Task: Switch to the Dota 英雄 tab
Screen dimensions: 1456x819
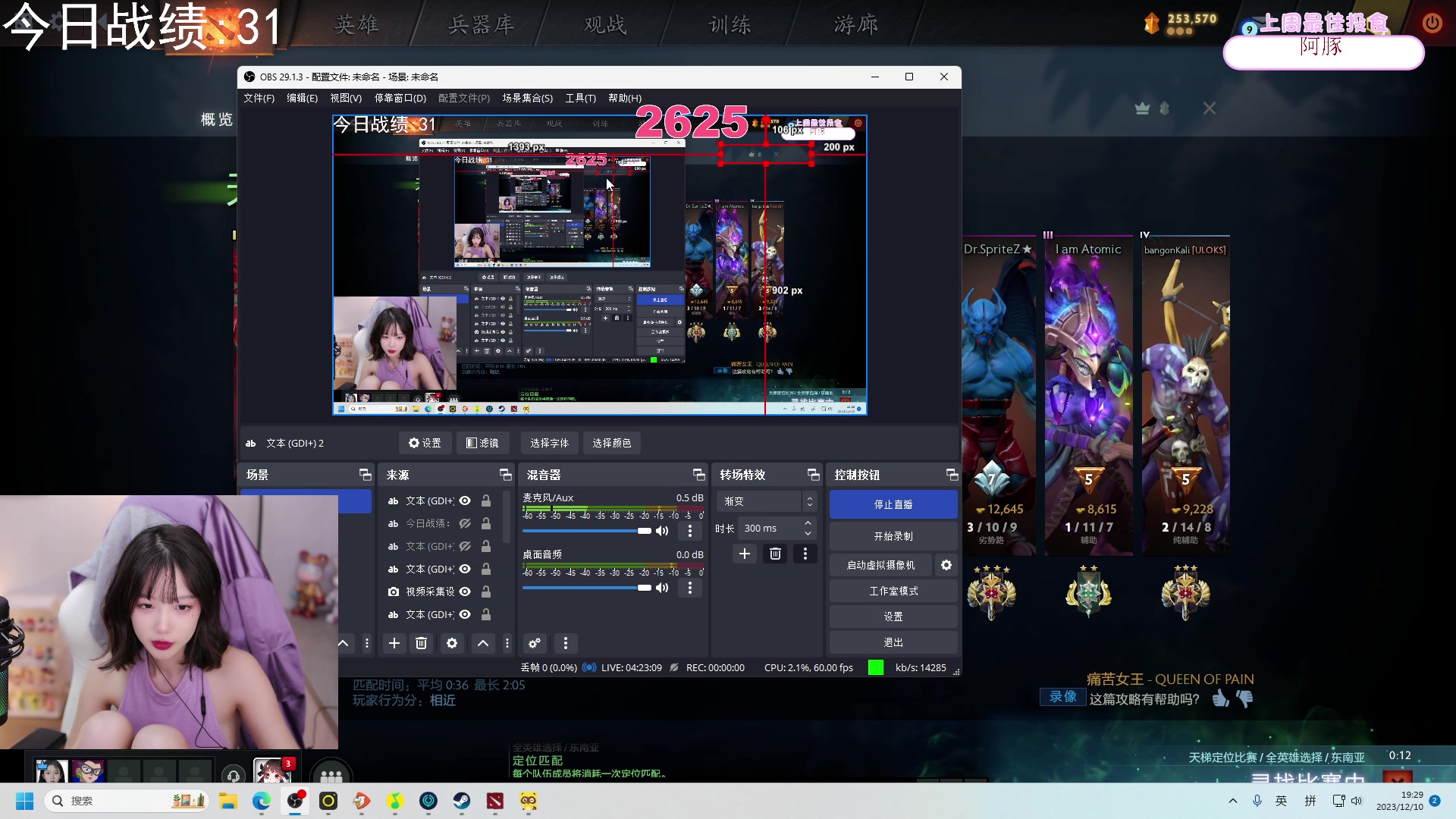Action: point(356,24)
